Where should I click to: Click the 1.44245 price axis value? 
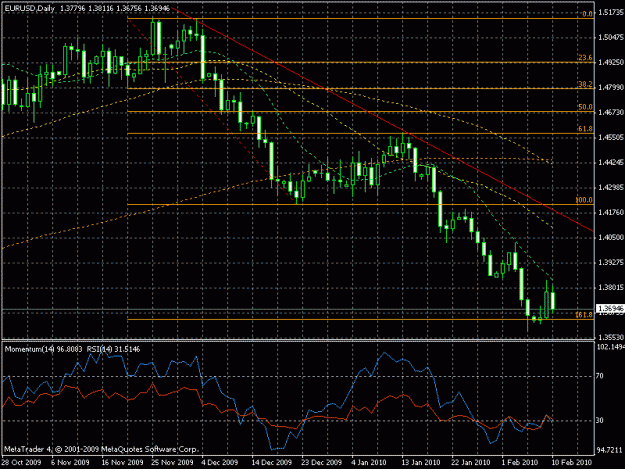611,163
